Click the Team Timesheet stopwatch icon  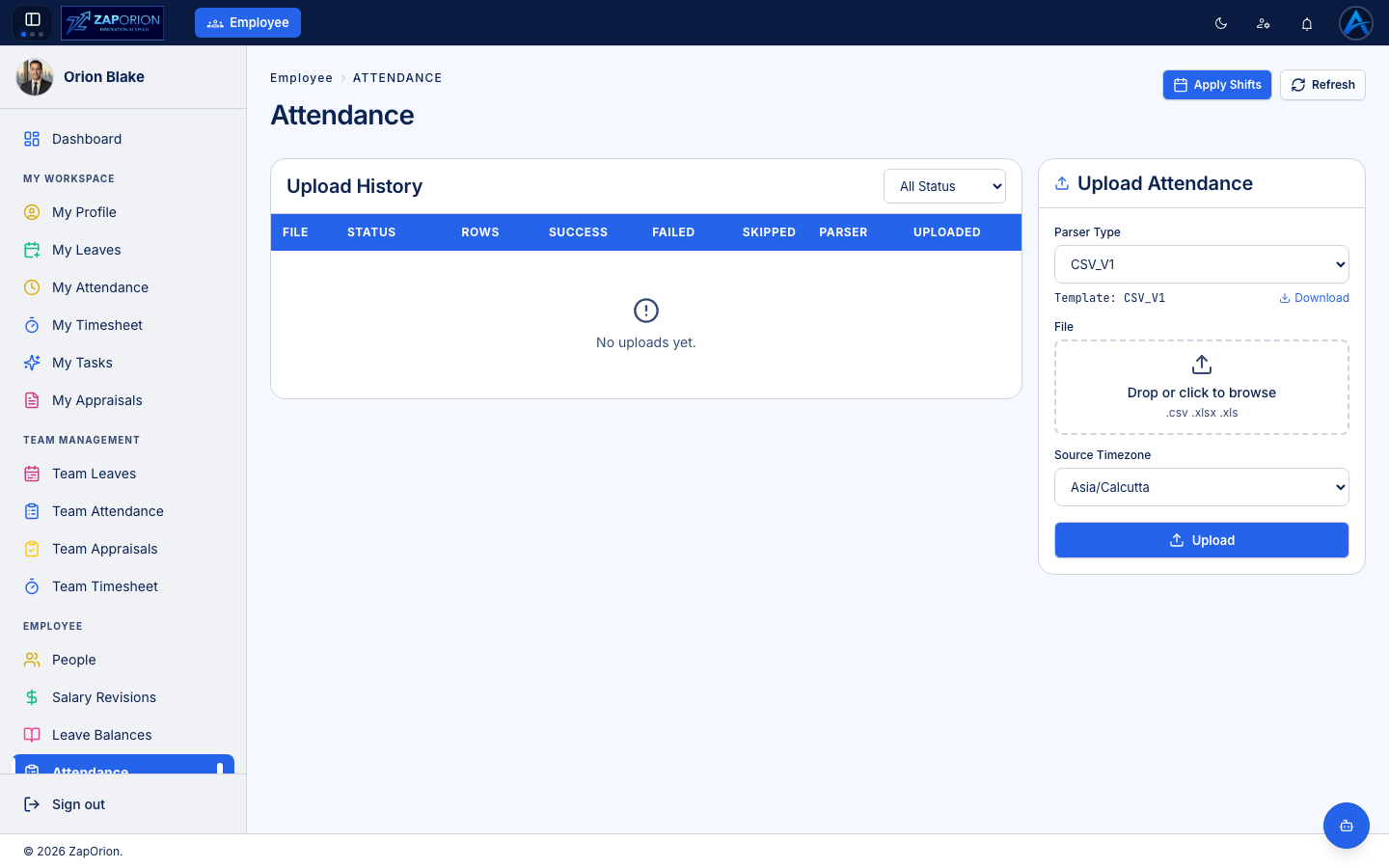(32, 586)
